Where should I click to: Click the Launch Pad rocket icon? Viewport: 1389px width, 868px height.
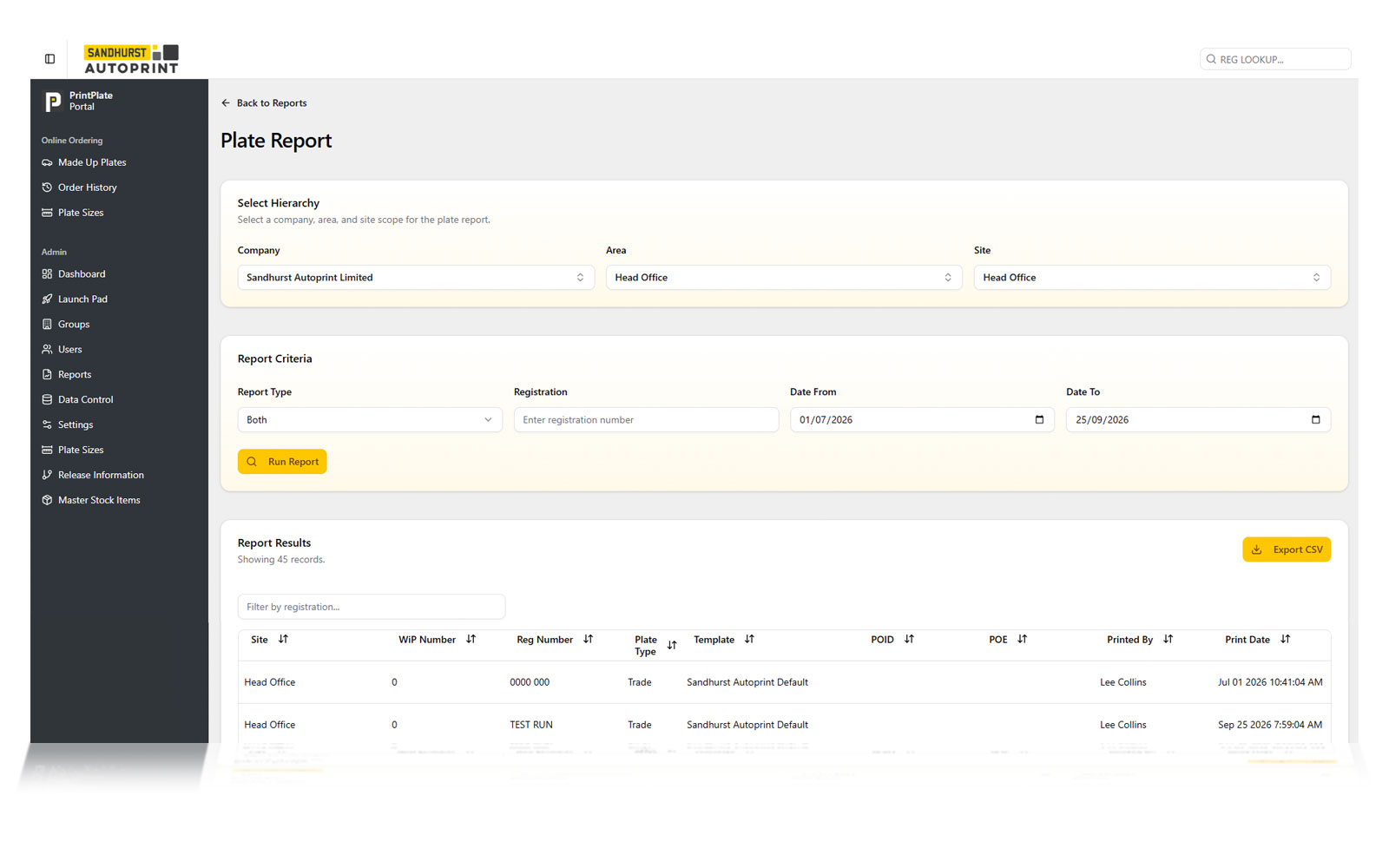pos(47,299)
